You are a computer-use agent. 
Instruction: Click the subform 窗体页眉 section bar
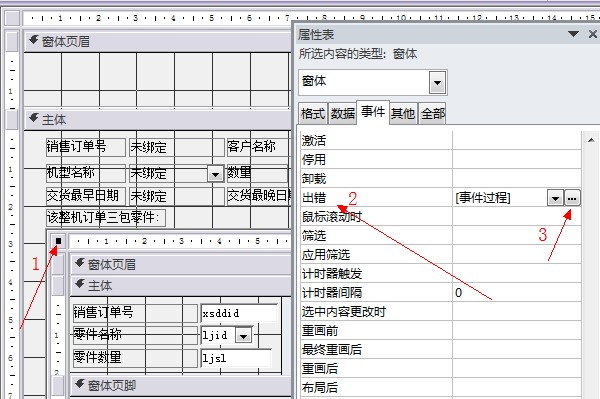point(181,264)
